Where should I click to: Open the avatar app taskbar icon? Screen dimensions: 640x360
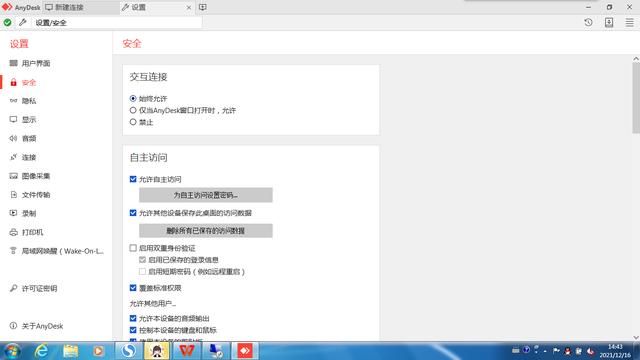click(157, 351)
